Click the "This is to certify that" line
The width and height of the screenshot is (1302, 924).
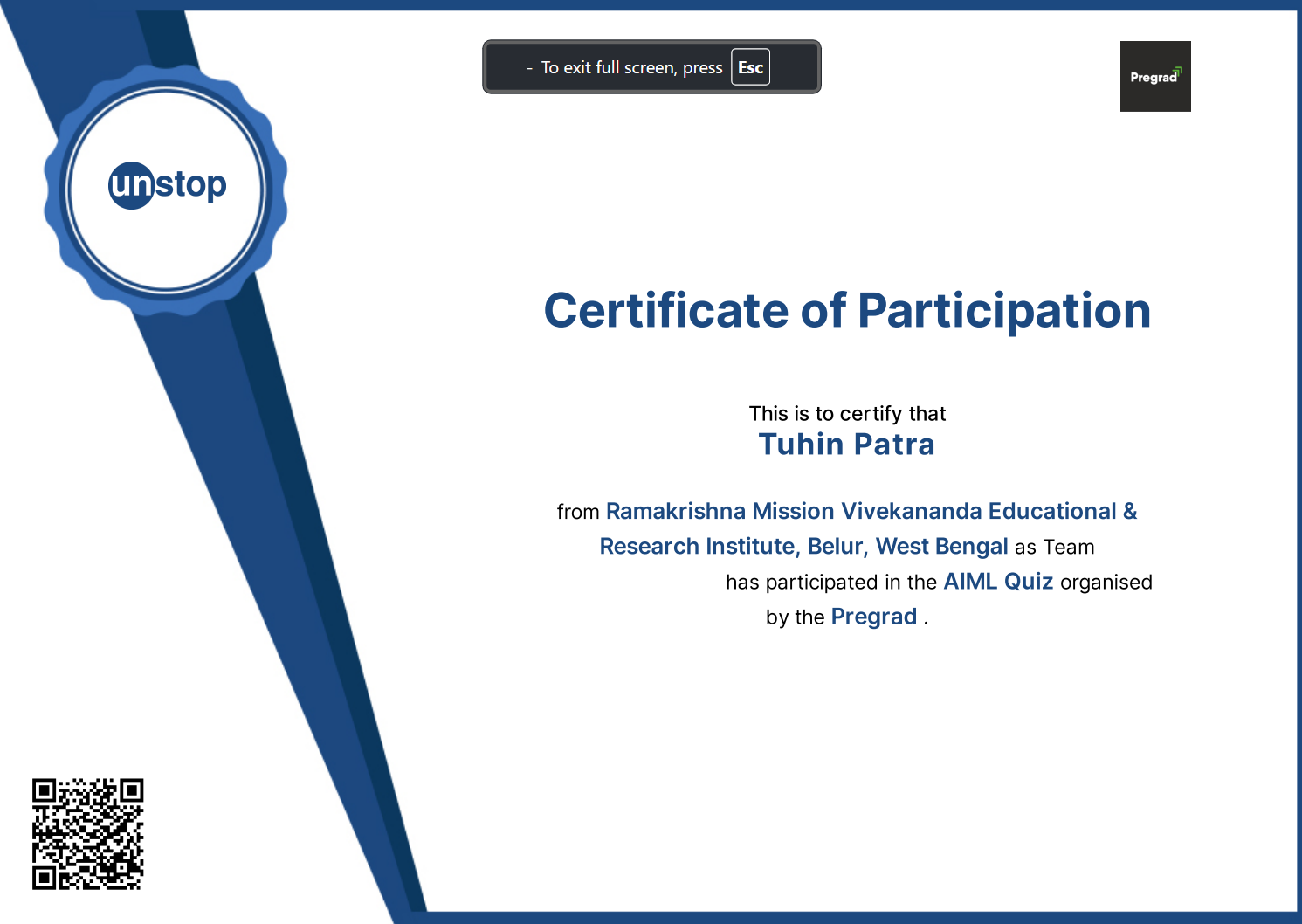coord(847,414)
